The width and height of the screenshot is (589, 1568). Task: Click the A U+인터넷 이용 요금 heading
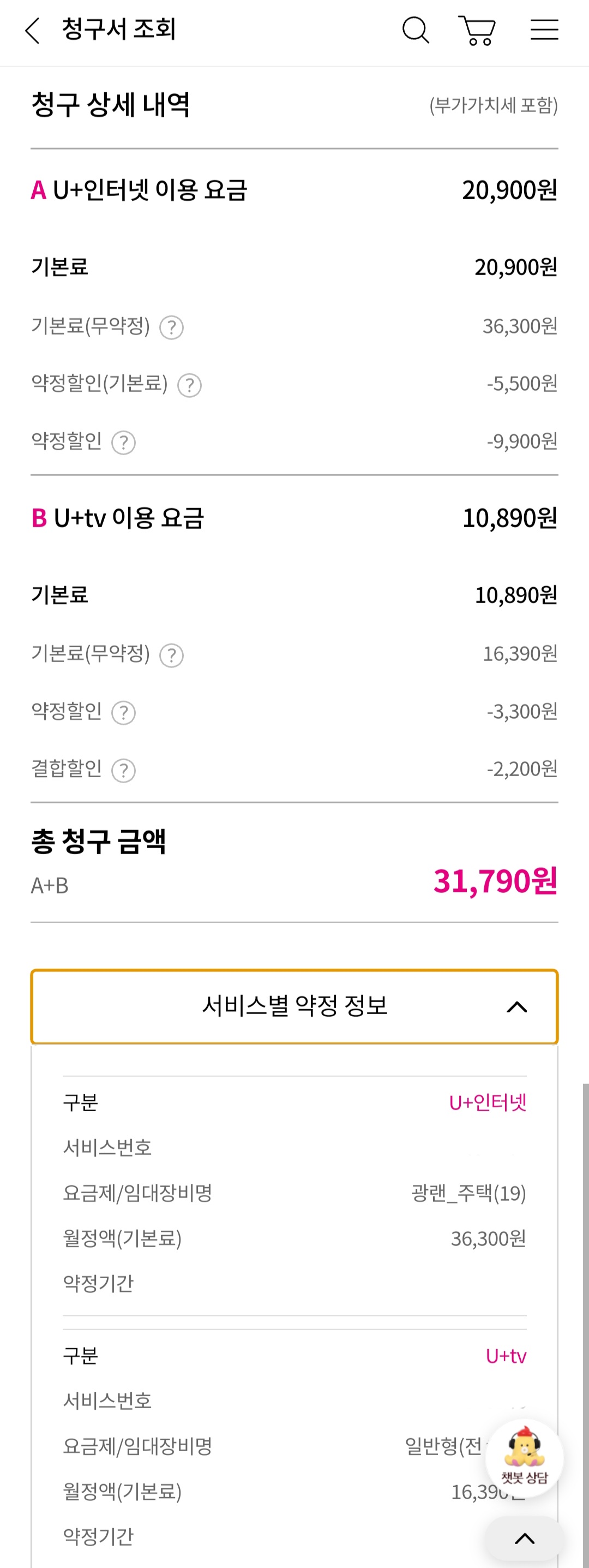tap(139, 190)
